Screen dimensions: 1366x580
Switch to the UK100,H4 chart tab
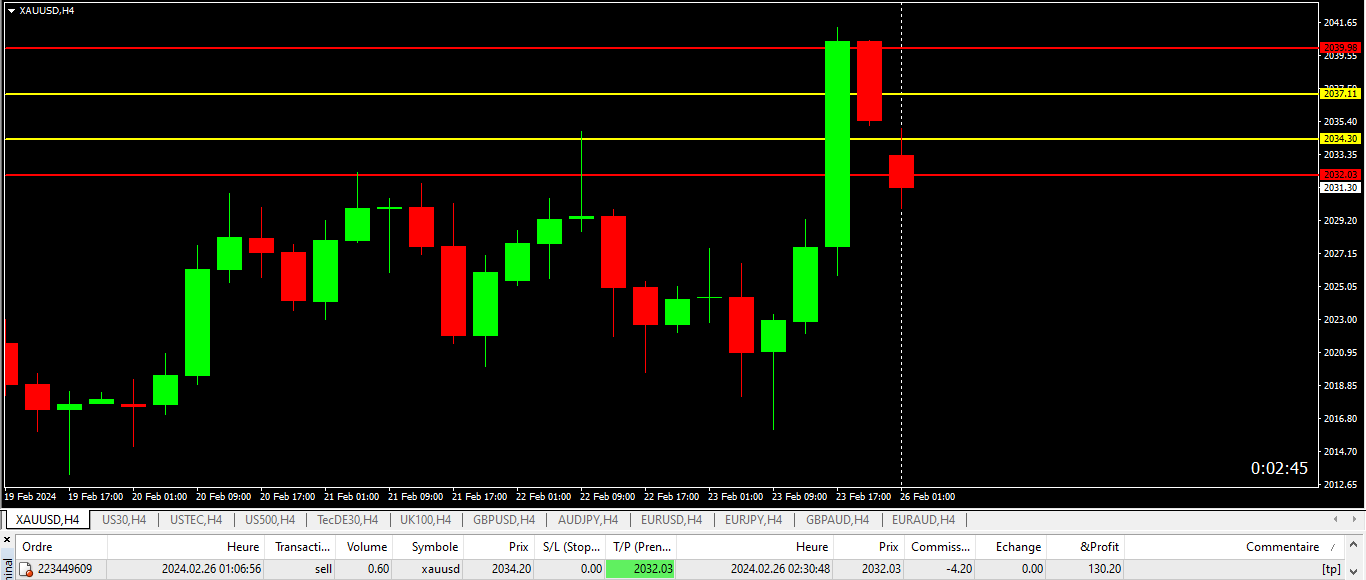[x=425, y=520]
